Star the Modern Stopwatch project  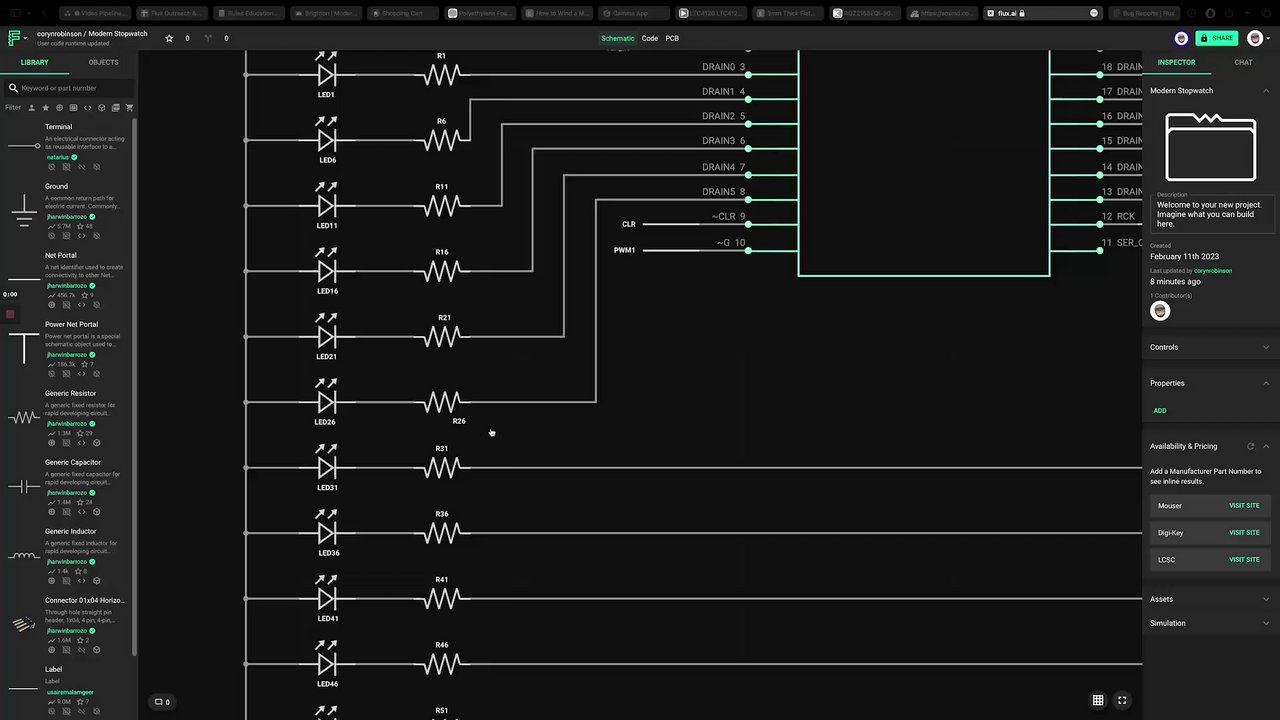coord(169,38)
